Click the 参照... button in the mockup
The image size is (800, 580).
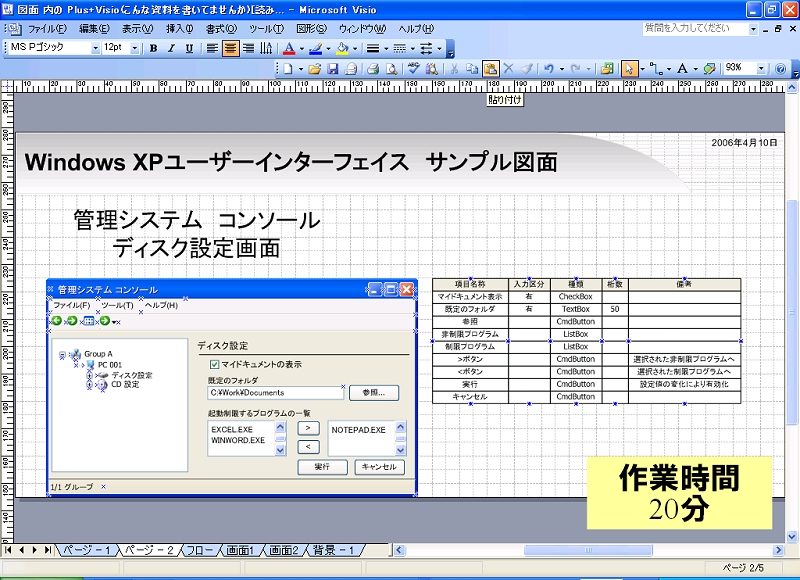tap(374, 393)
